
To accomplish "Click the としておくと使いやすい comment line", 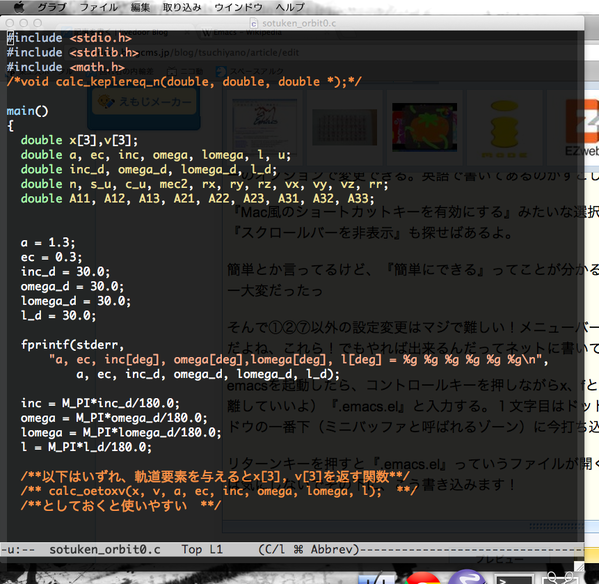I will click(121, 505).
